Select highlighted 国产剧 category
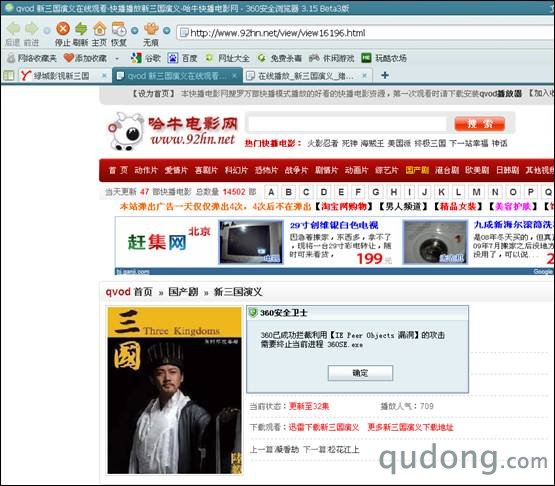The width and height of the screenshot is (555, 486). click(x=417, y=170)
